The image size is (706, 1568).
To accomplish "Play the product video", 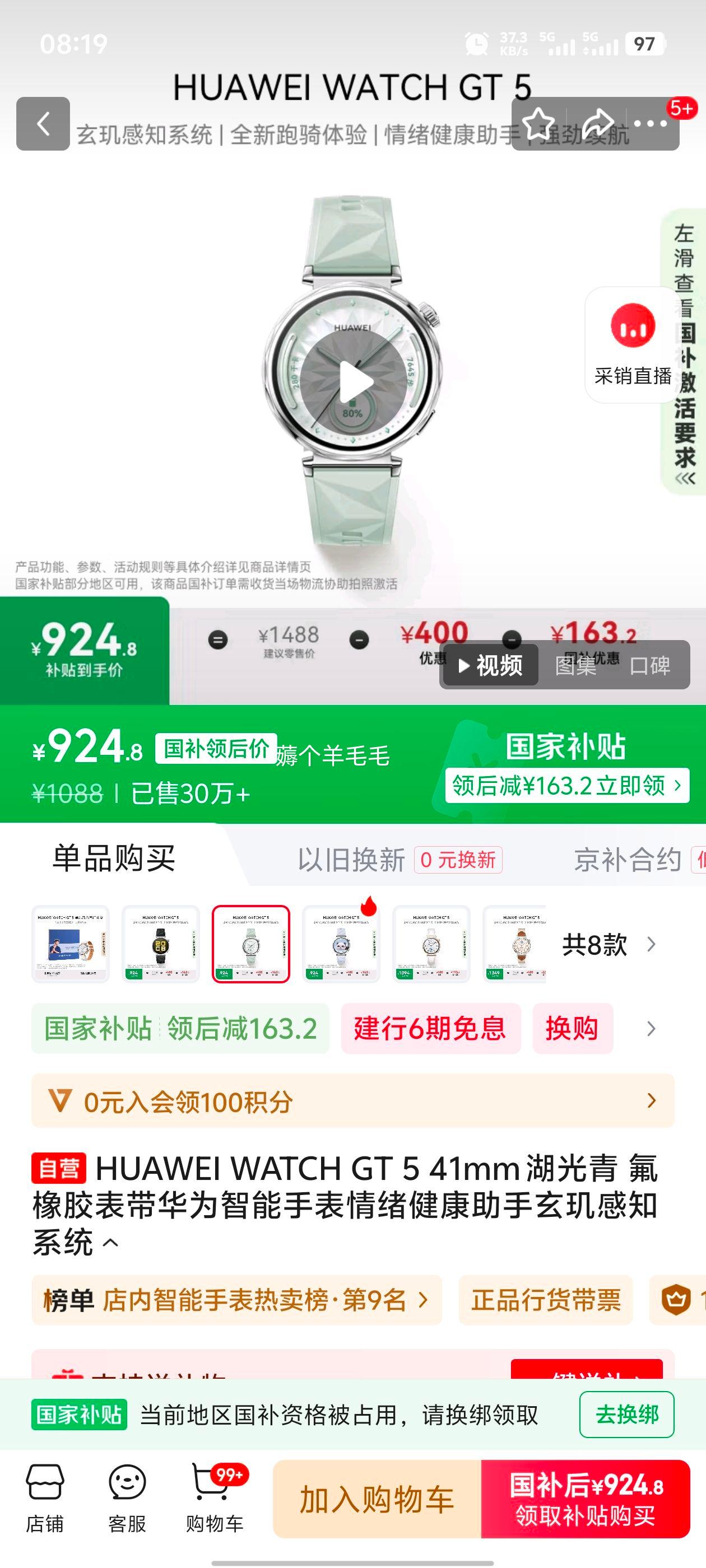I will [352, 382].
